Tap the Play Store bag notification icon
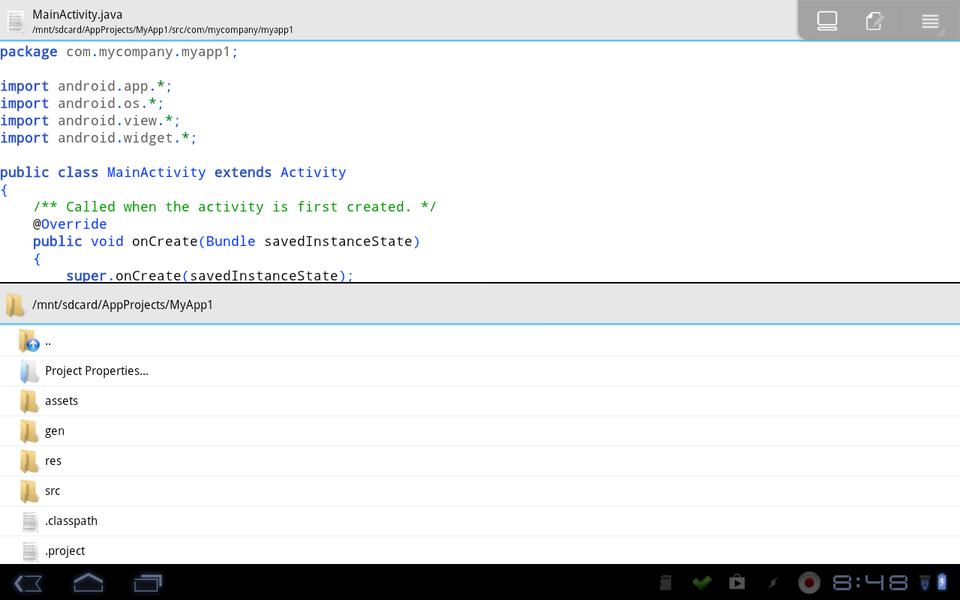The image size is (960, 600). click(x=737, y=582)
